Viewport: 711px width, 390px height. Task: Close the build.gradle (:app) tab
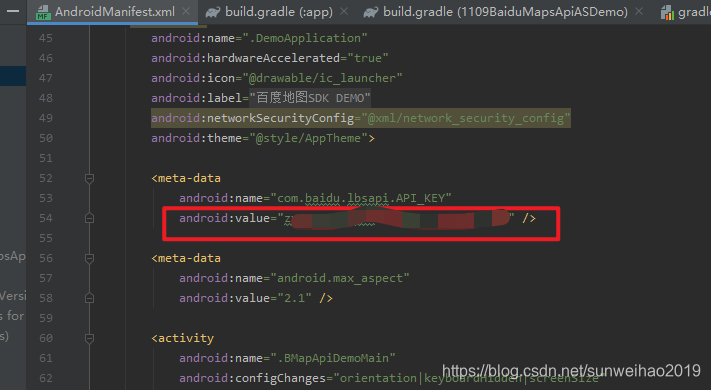[x=344, y=11]
